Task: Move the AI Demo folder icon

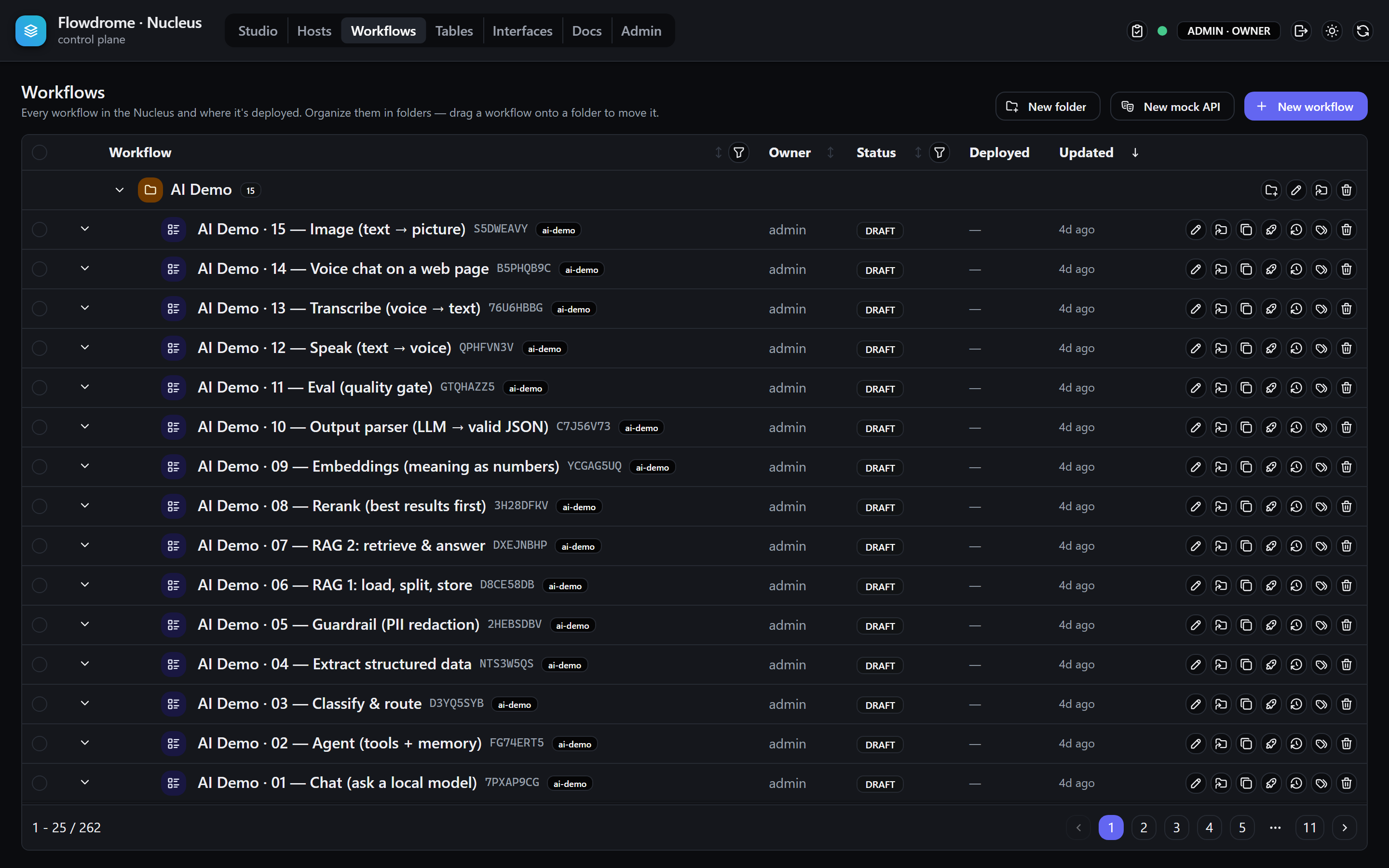Action: click(1321, 190)
